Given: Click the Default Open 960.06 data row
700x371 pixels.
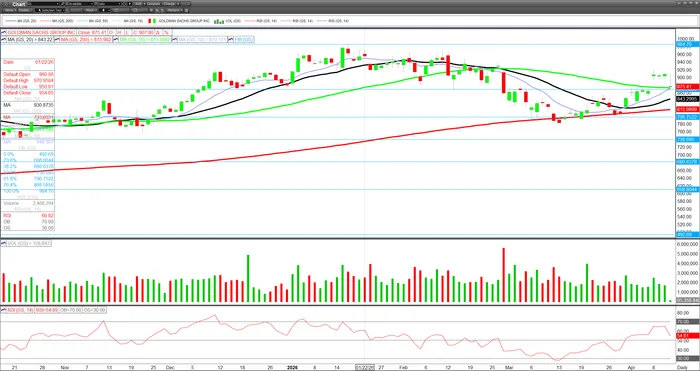Looking at the screenshot, I should 28,74.
